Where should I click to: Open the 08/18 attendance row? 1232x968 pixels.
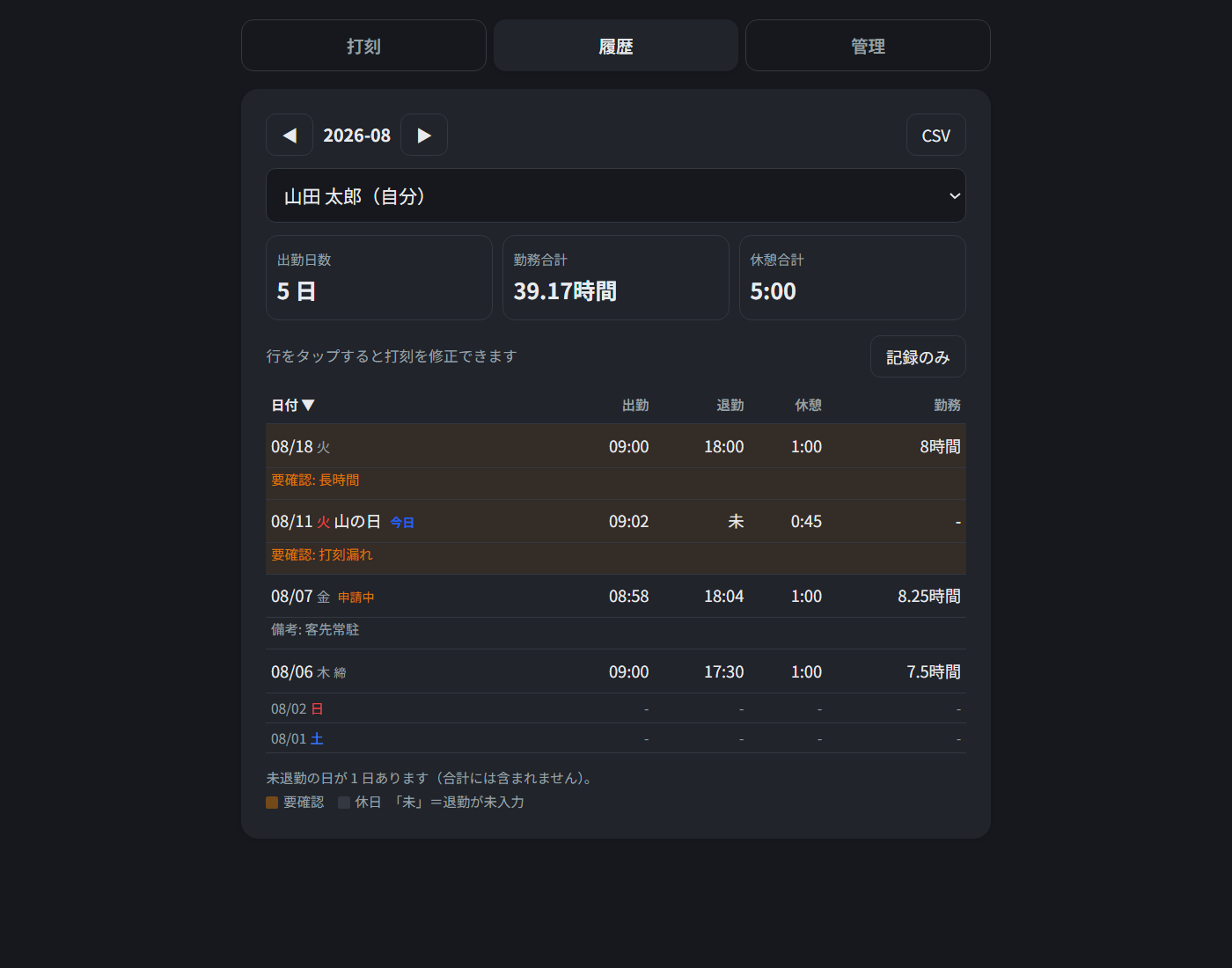(x=616, y=446)
